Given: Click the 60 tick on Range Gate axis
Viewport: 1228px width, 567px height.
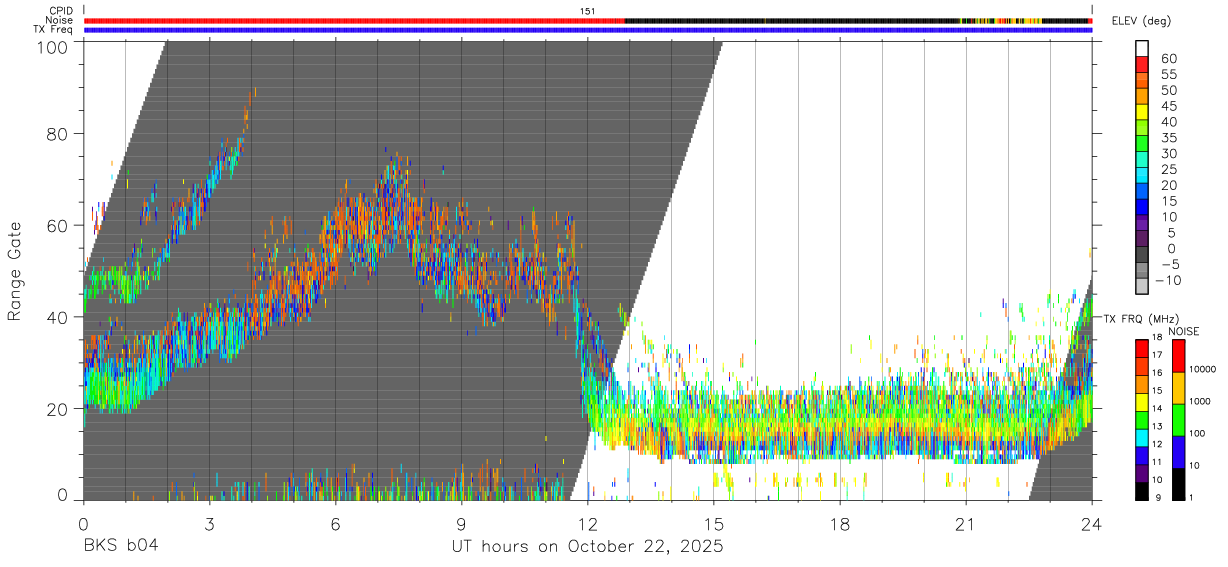Looking at the screenshot, I should (x=57, y=226).
